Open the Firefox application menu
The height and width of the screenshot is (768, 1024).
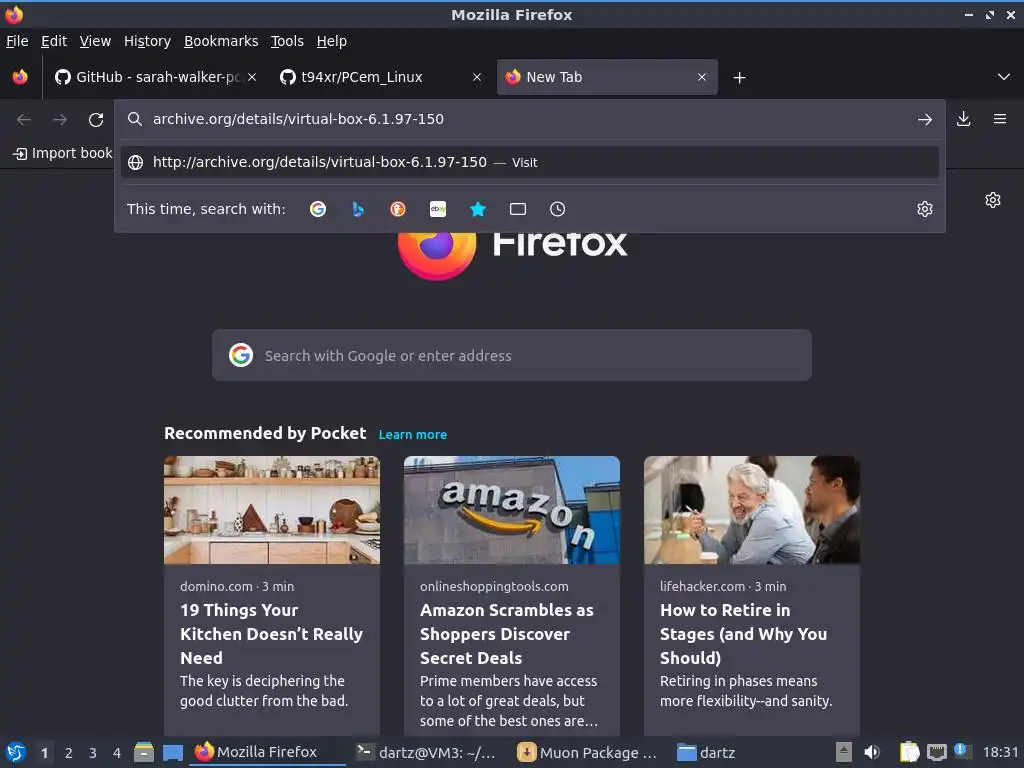click(999, 119)
